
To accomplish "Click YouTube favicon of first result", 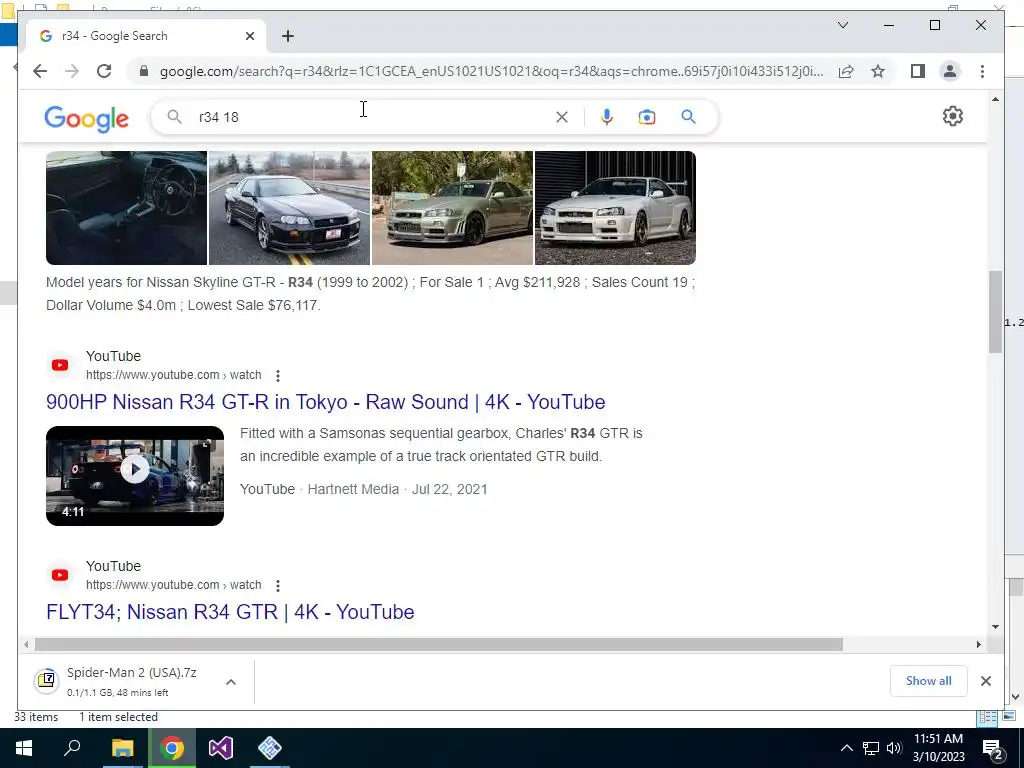I will coord(59,365).
